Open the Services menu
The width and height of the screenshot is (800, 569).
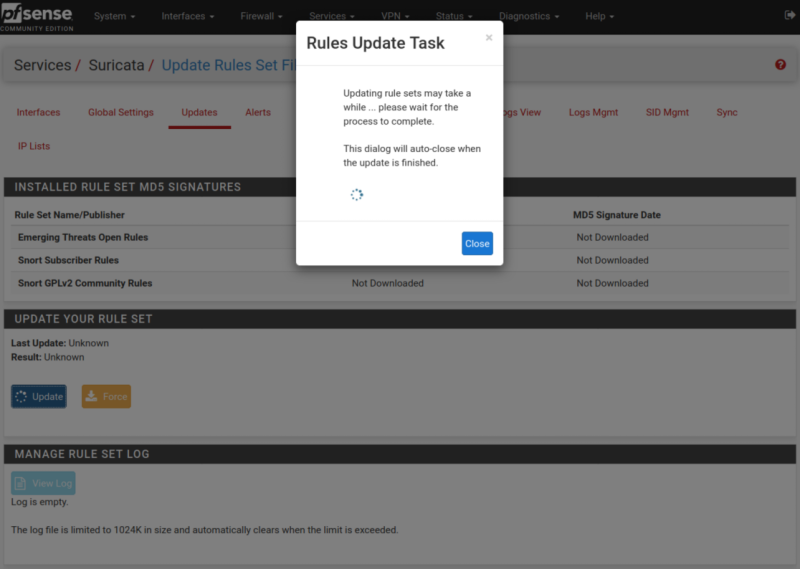(x=332, y=16)
